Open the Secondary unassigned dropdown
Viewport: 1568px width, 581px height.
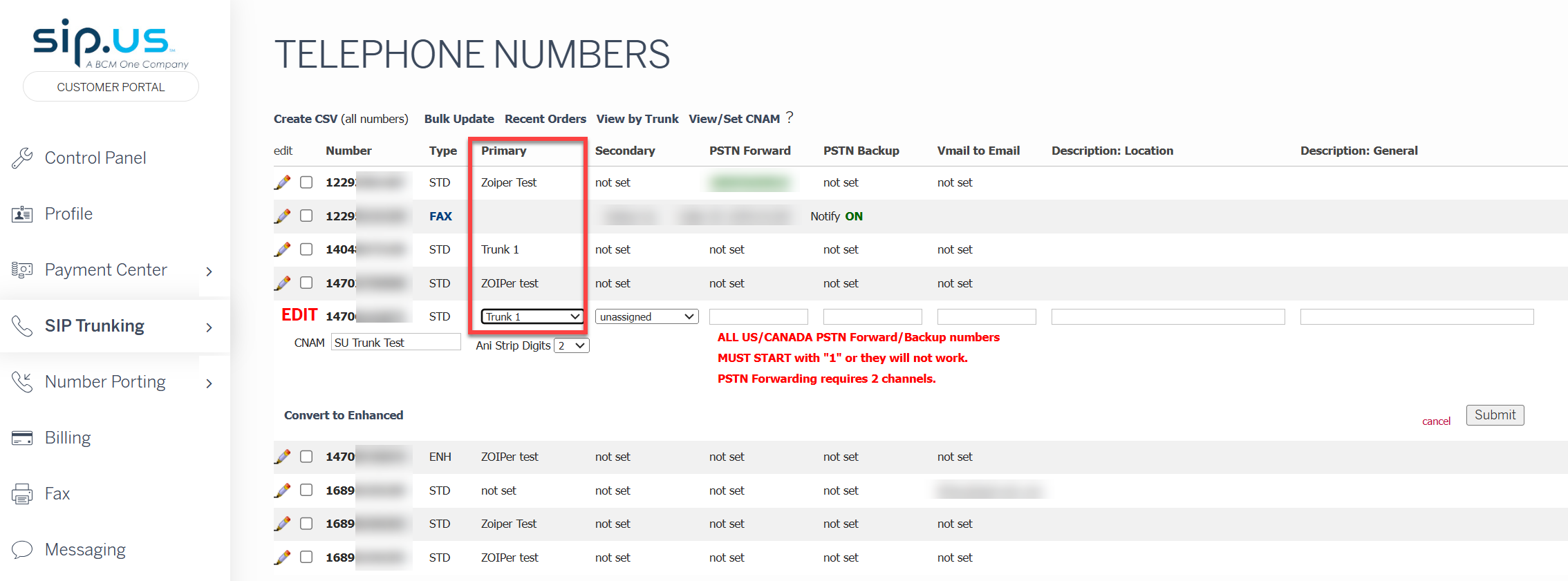pyautogui.click(x=646, y=316)
